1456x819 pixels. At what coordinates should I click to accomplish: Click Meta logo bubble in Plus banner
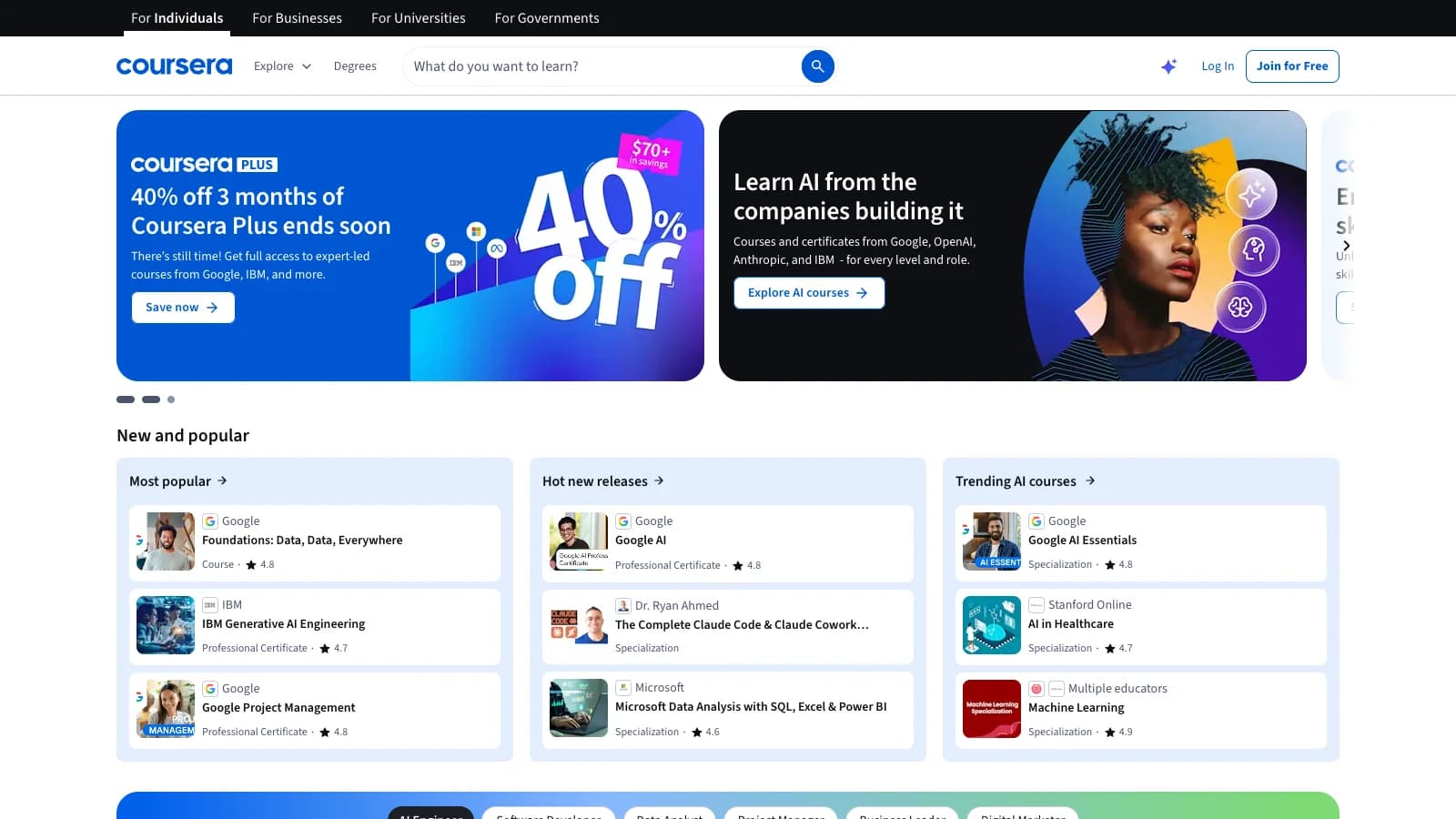coord(497,248)
